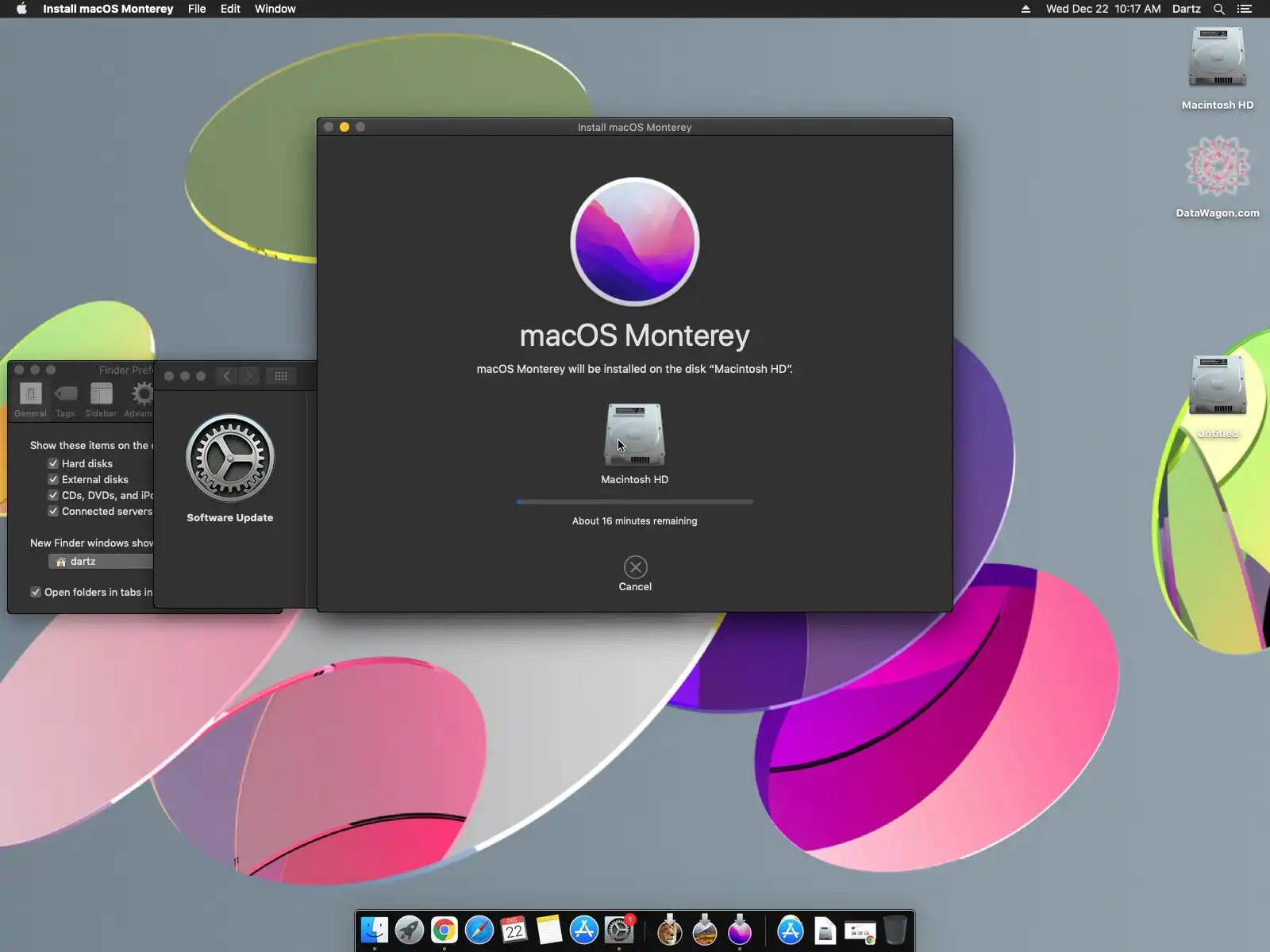Open the Dartz user menu
The width and height of the screenshot is (1270, 952).
(1187, 9)
